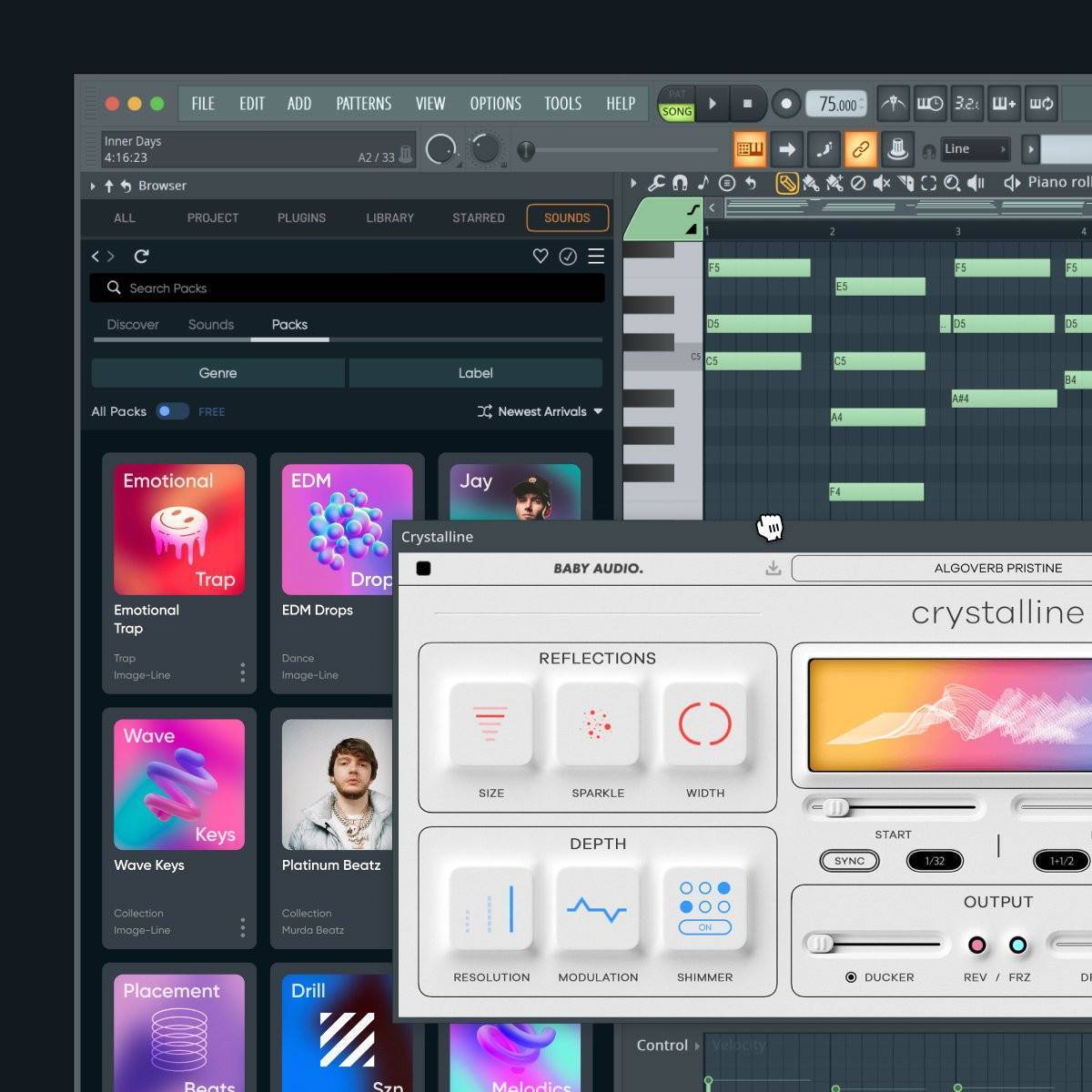The width and height of the screenshot is (1092, 1092).
Task: Open the Wave Keys pack options menu
Action: (x=242, y=927)
